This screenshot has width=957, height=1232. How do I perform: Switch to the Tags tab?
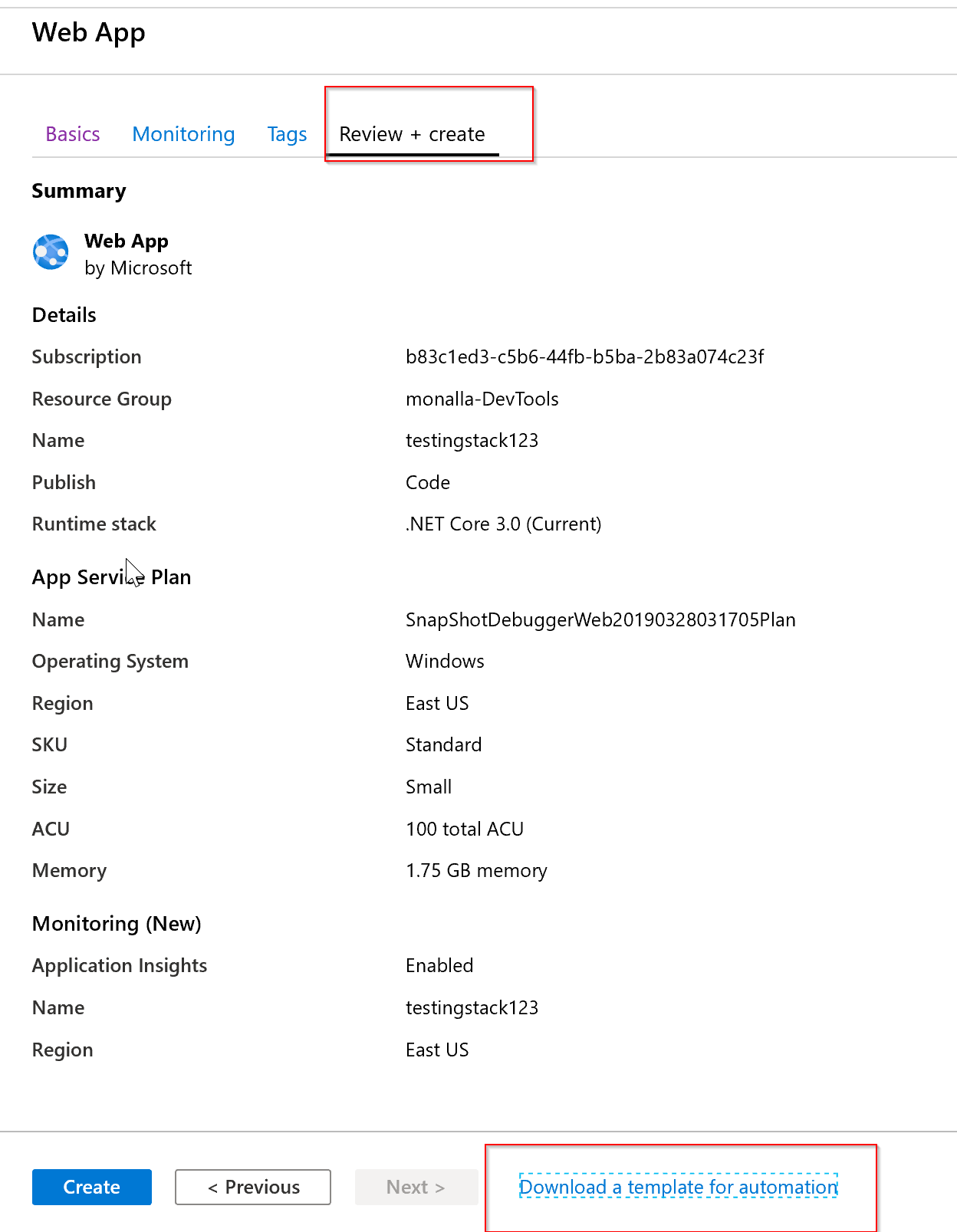(287, 133)
